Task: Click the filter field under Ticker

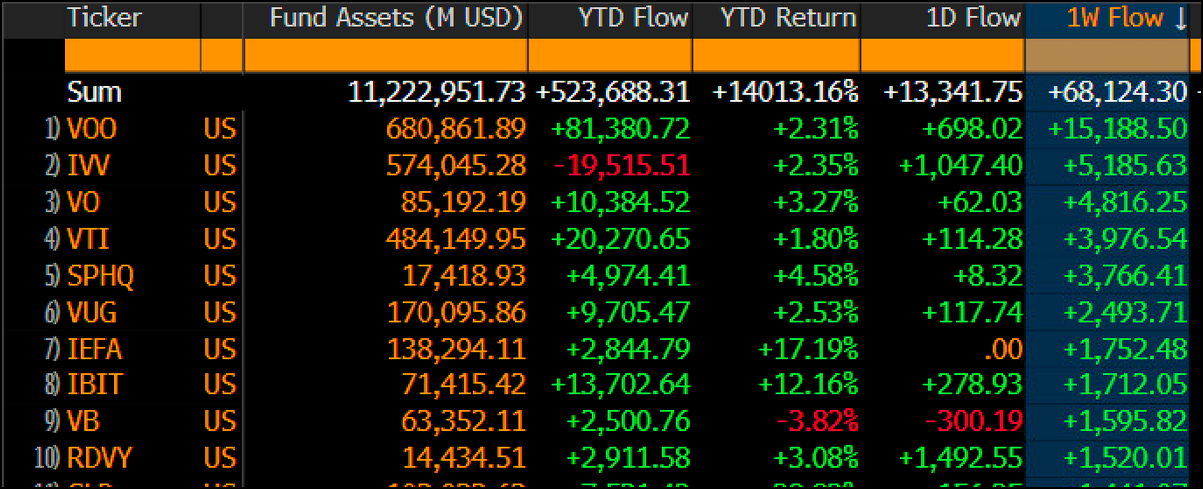Action: [132, 55]
